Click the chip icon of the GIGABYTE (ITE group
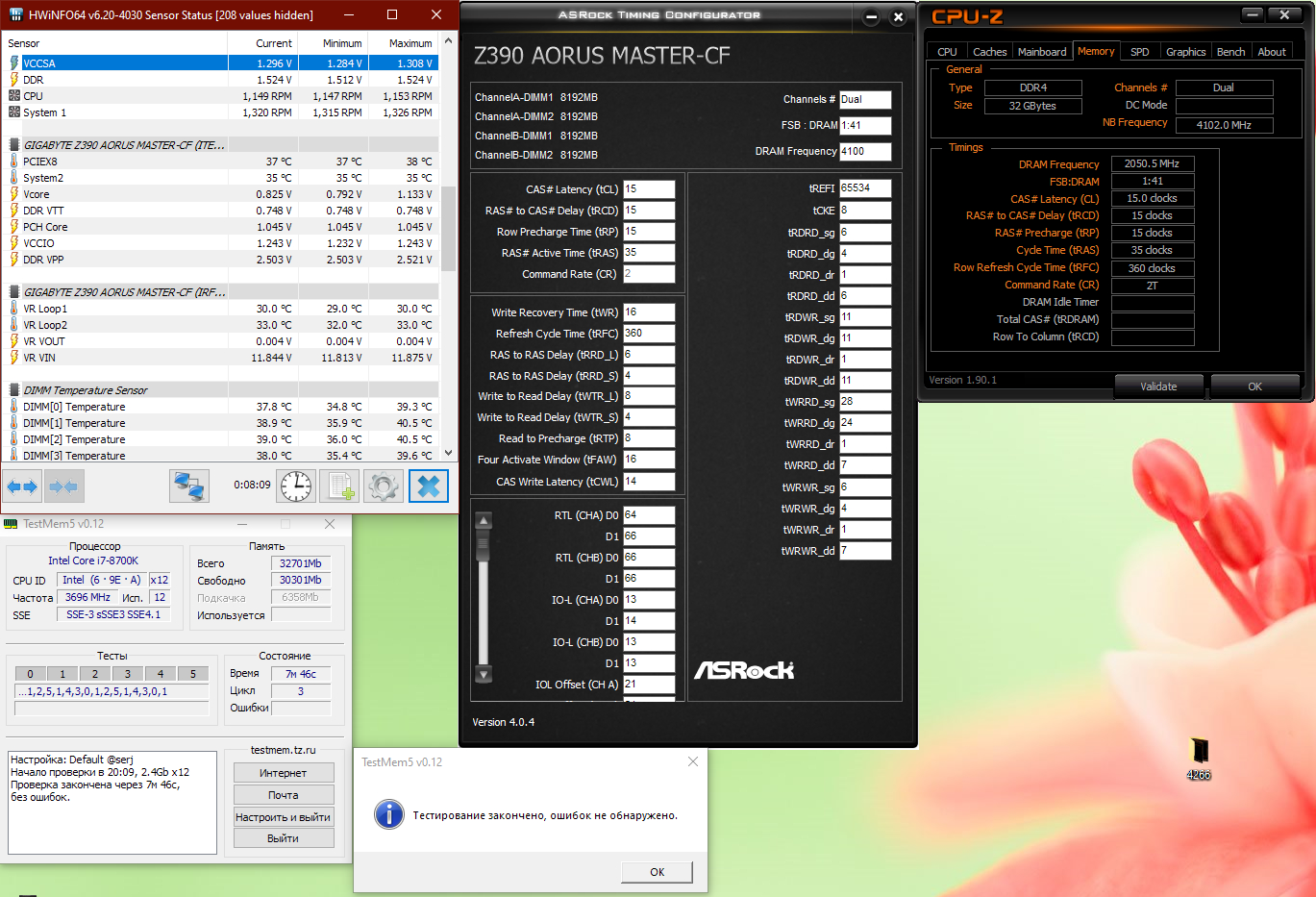Image resolution: width=1316 pixels, height=897 pixels. click(14, 145)
